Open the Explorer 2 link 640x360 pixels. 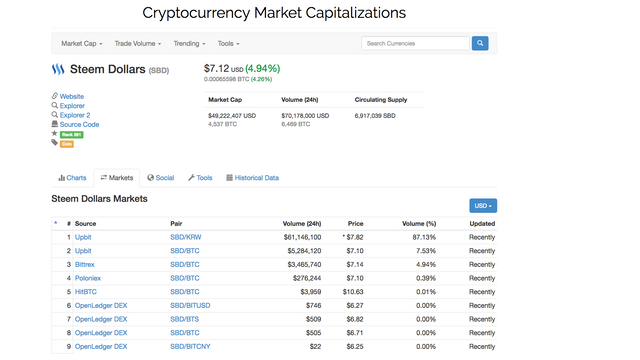coord(75,115)
